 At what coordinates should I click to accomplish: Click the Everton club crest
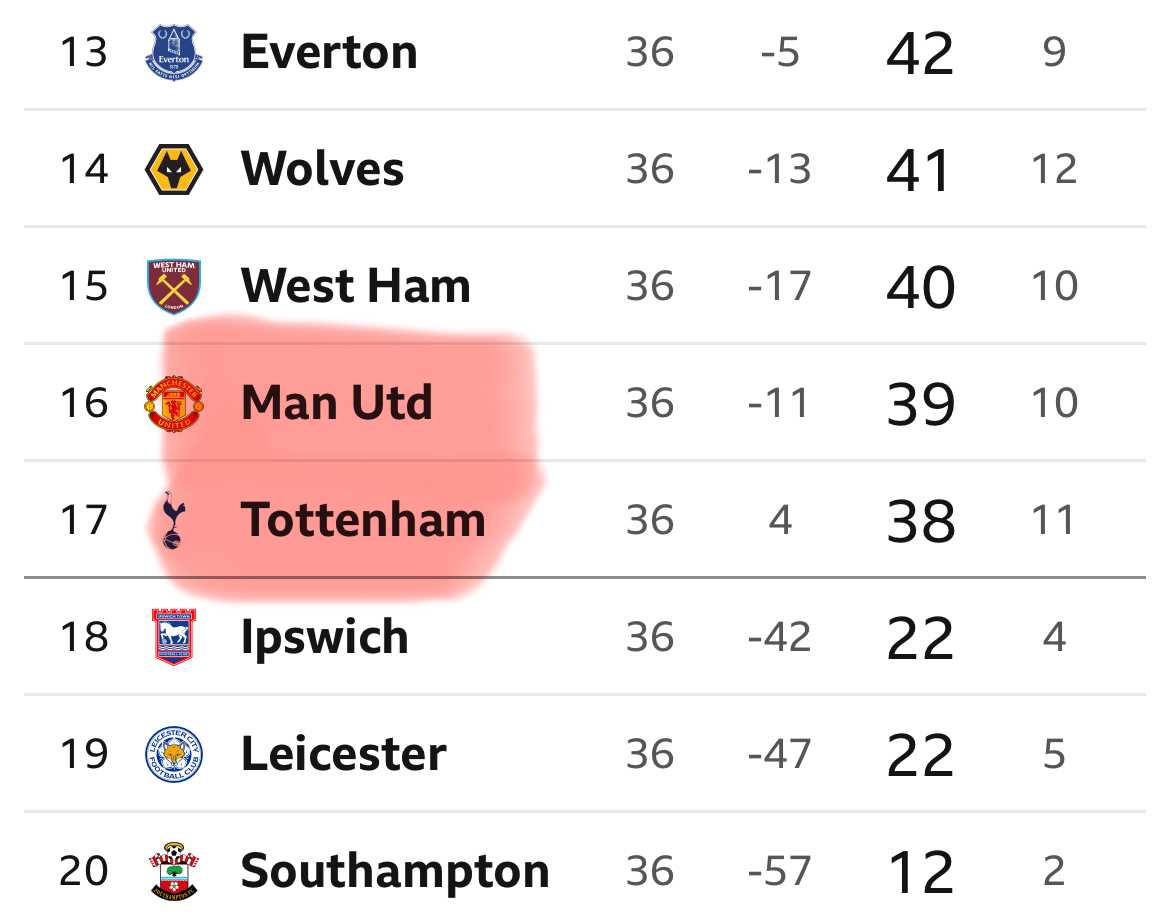click(174, 52)
